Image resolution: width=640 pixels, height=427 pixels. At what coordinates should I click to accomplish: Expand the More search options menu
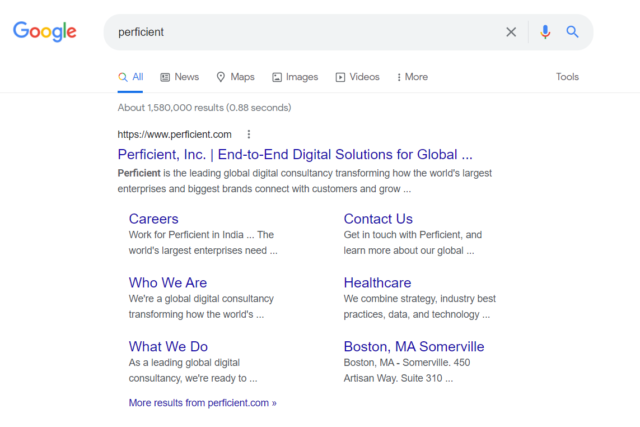(412, 77)
